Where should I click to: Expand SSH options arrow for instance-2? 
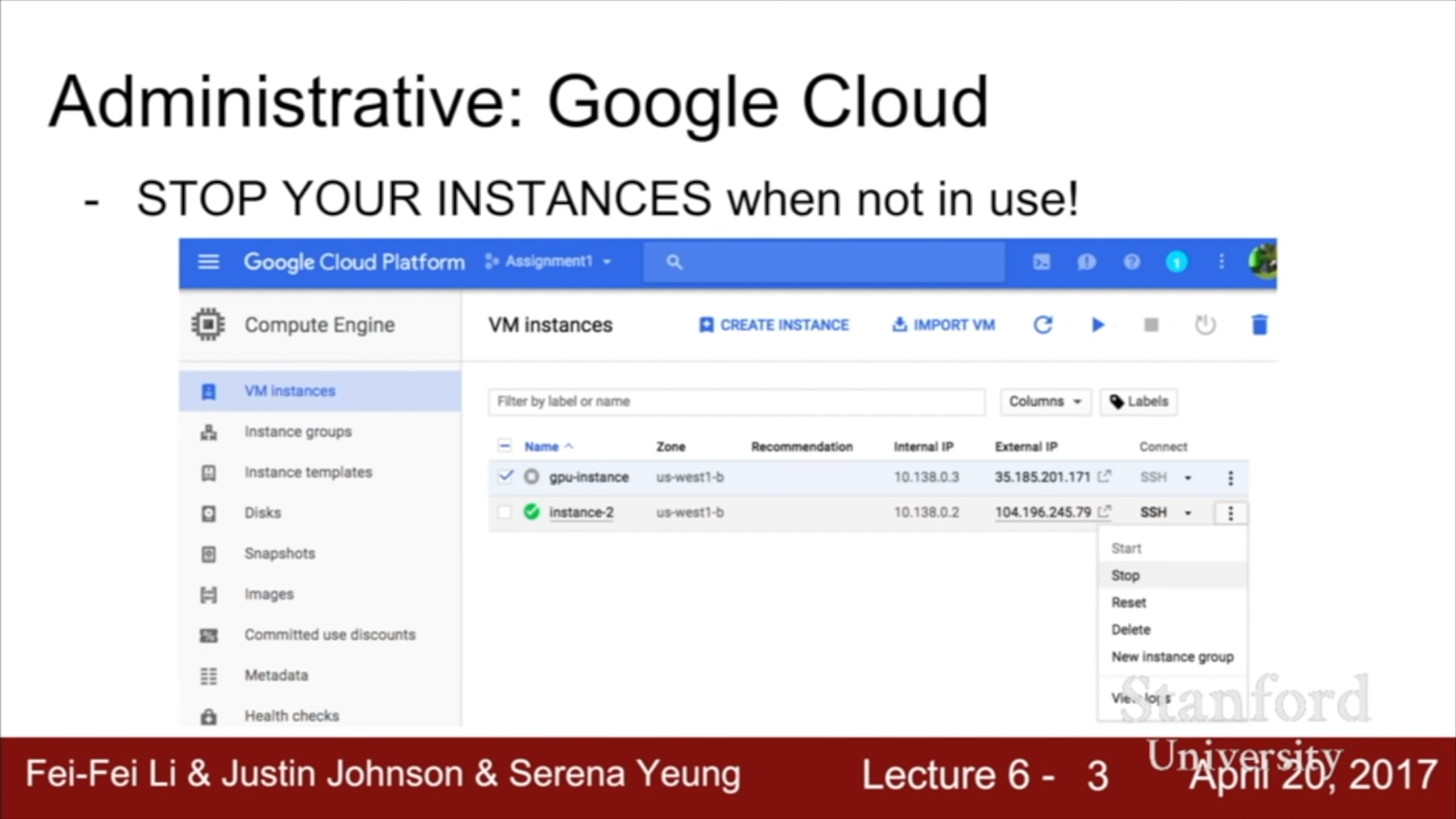pyautogui.click(x=1188, y=513)
